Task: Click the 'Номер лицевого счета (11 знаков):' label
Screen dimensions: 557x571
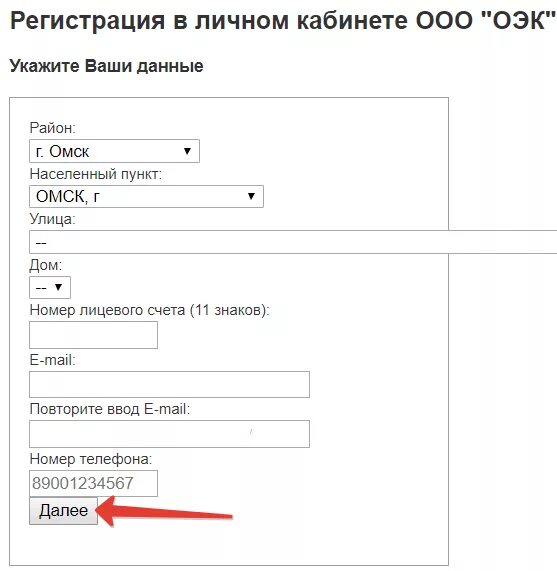Action: pyautogui.click(x=150, y=310)
